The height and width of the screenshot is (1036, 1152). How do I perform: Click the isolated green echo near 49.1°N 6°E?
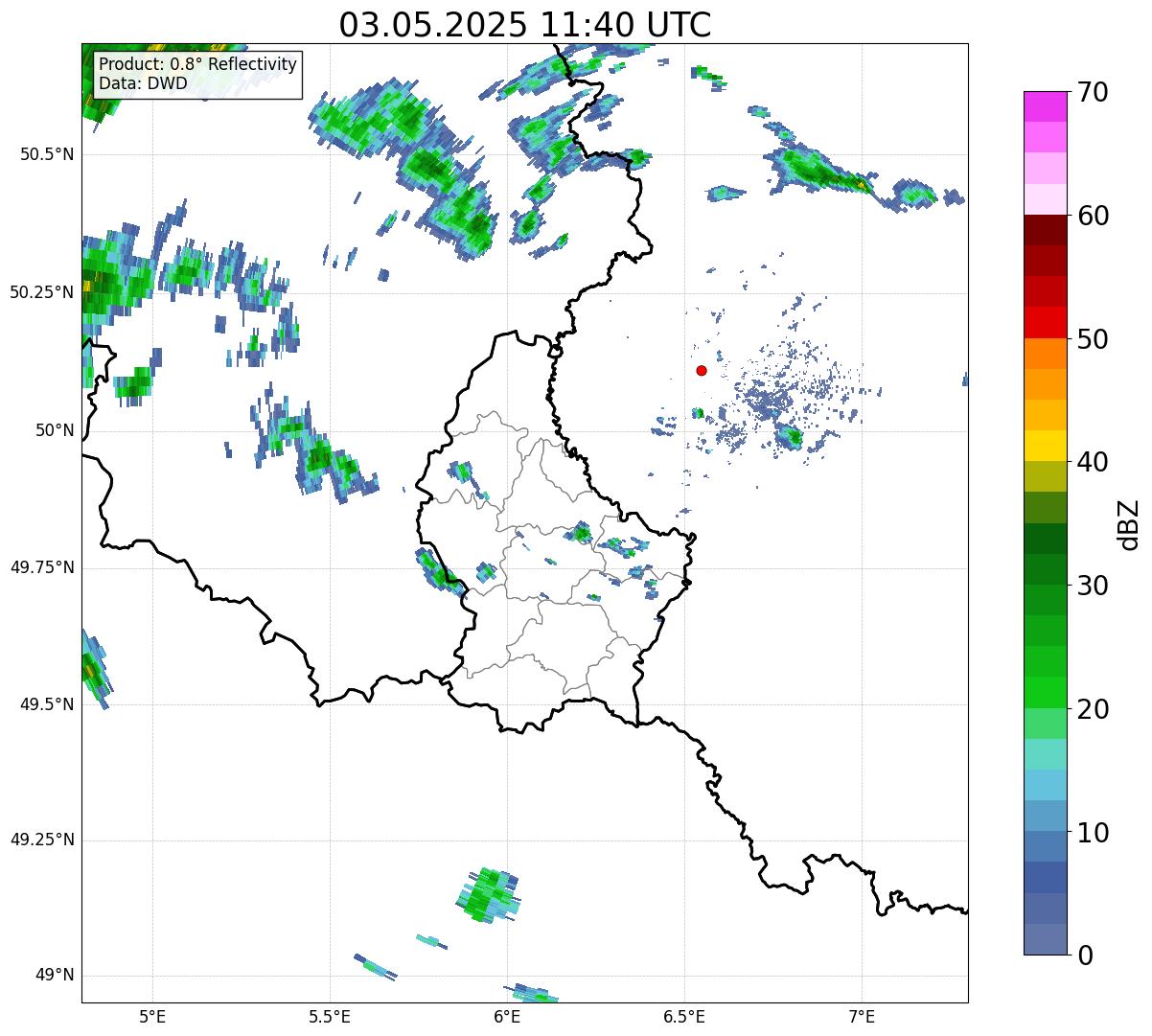tap(488, 895)
